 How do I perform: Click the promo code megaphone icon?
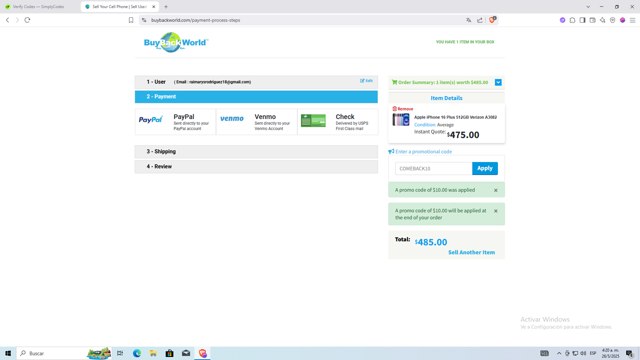point(391,151)
